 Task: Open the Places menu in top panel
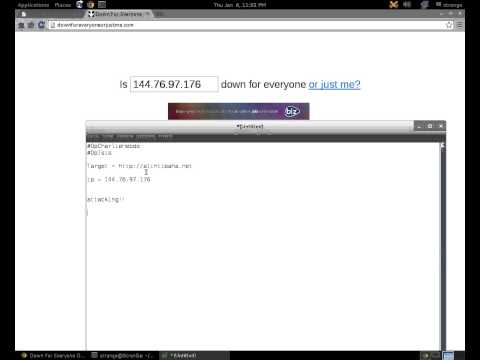coord(63,5)
